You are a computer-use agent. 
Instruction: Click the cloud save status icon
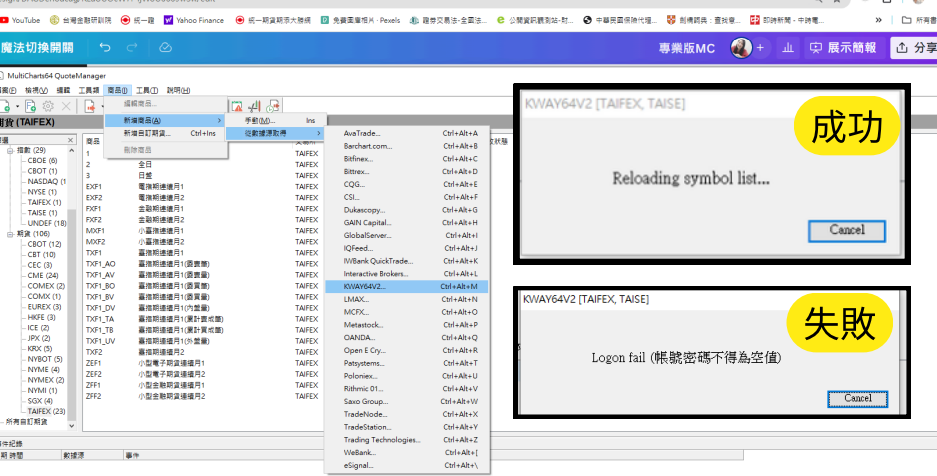click(x=166, y=47)
